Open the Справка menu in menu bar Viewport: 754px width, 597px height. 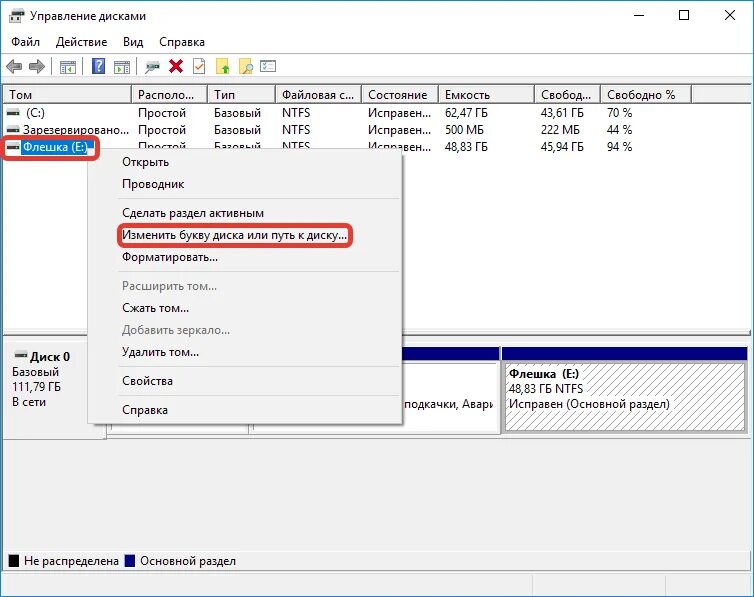click(182, 42)
